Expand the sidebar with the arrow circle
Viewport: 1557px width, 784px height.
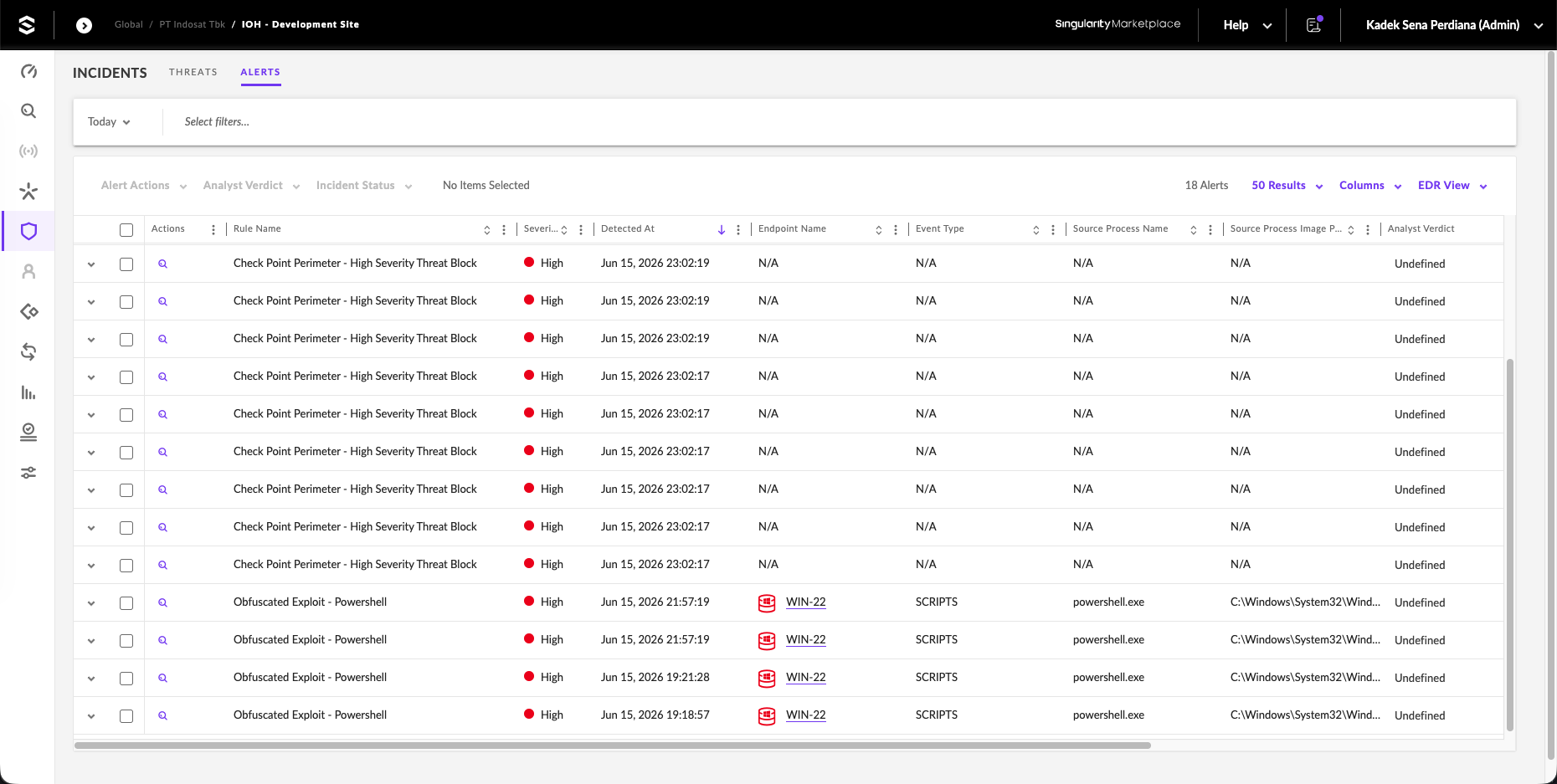point(84,25)
